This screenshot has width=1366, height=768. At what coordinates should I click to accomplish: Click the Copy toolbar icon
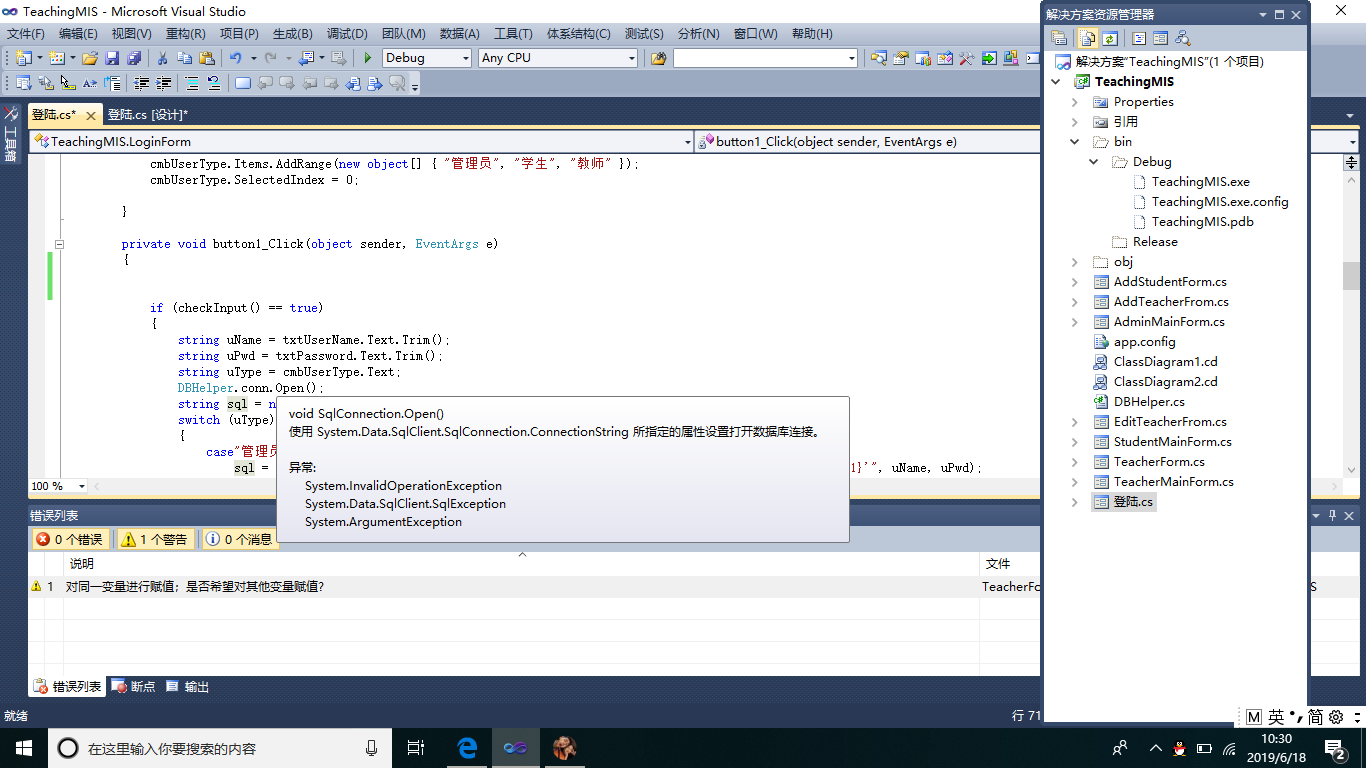(x=185, y=58)
